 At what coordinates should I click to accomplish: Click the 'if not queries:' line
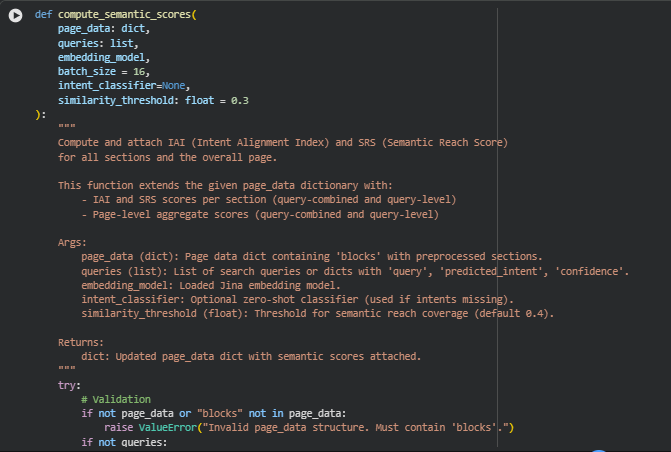click(124, 441)
